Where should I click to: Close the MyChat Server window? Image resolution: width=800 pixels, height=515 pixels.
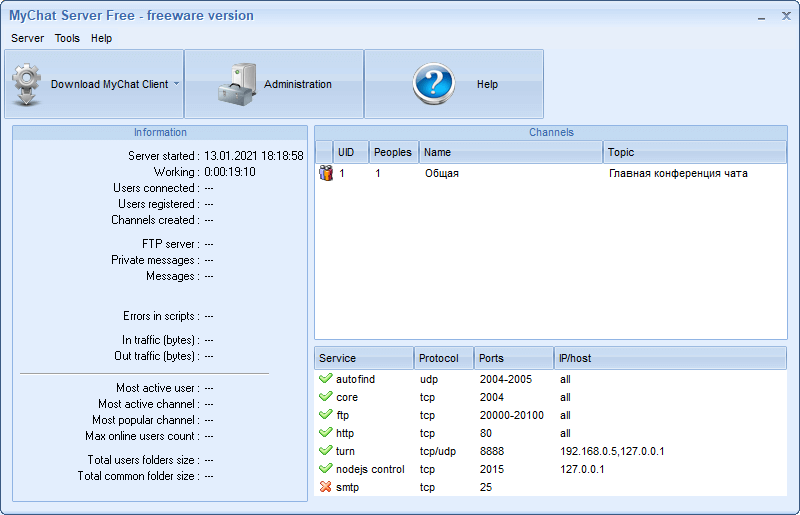786,16
